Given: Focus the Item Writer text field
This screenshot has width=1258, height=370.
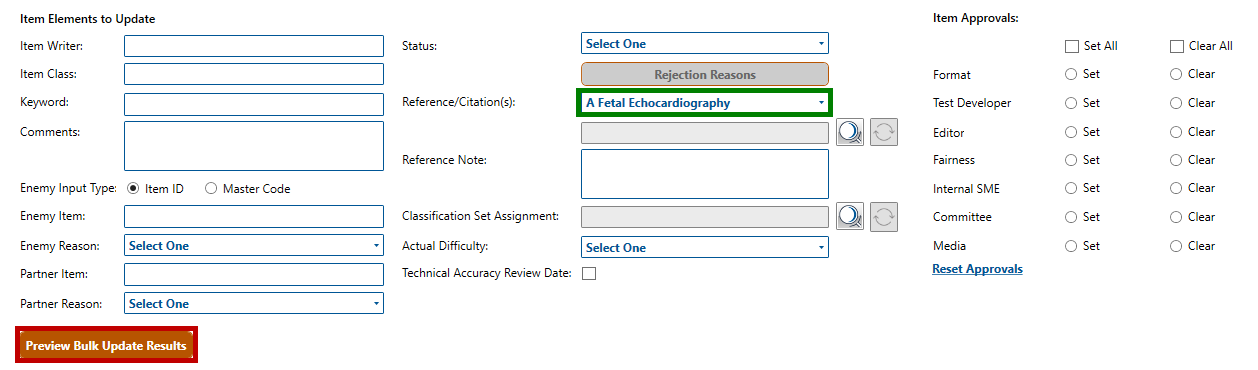Looking at the screenshot, I should point(254,46).
